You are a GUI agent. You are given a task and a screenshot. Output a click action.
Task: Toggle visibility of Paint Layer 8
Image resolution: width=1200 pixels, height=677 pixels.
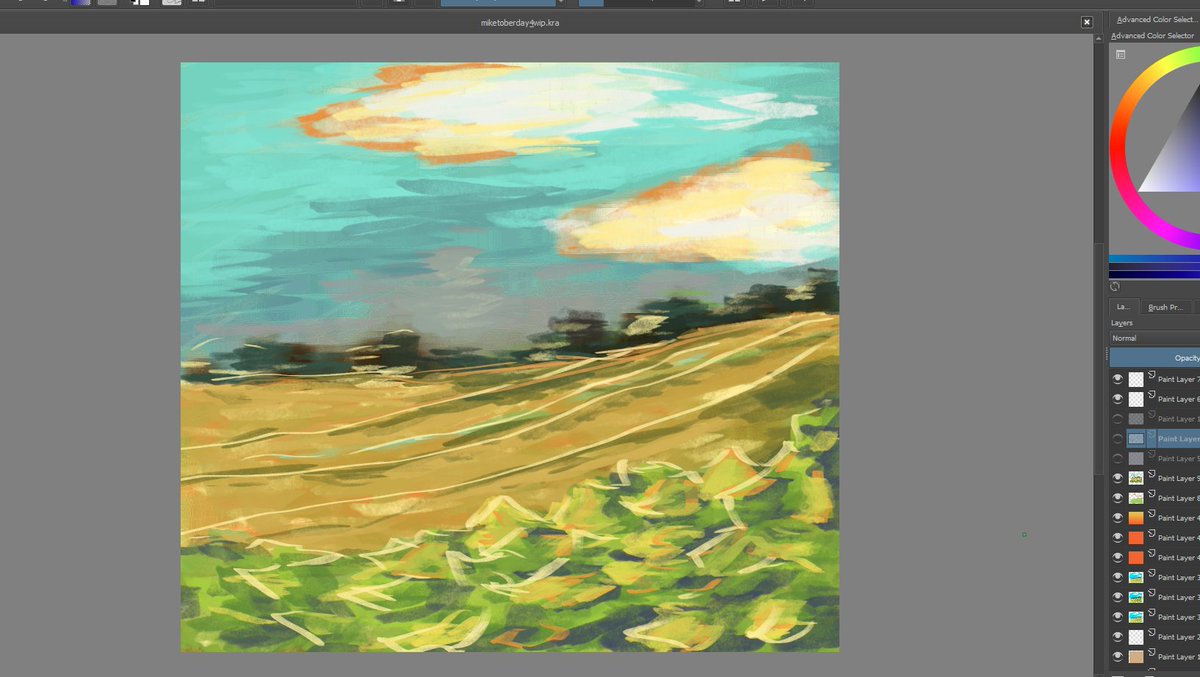click(x=1118, y=498)
